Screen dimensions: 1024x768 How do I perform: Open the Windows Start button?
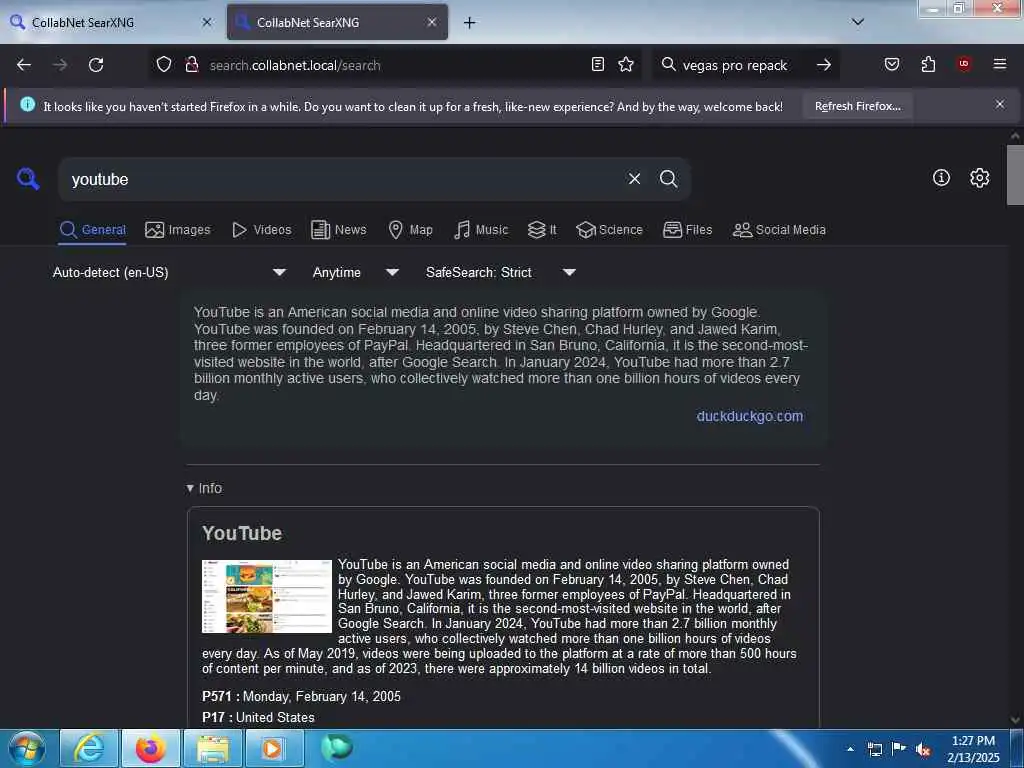point(26,748)
